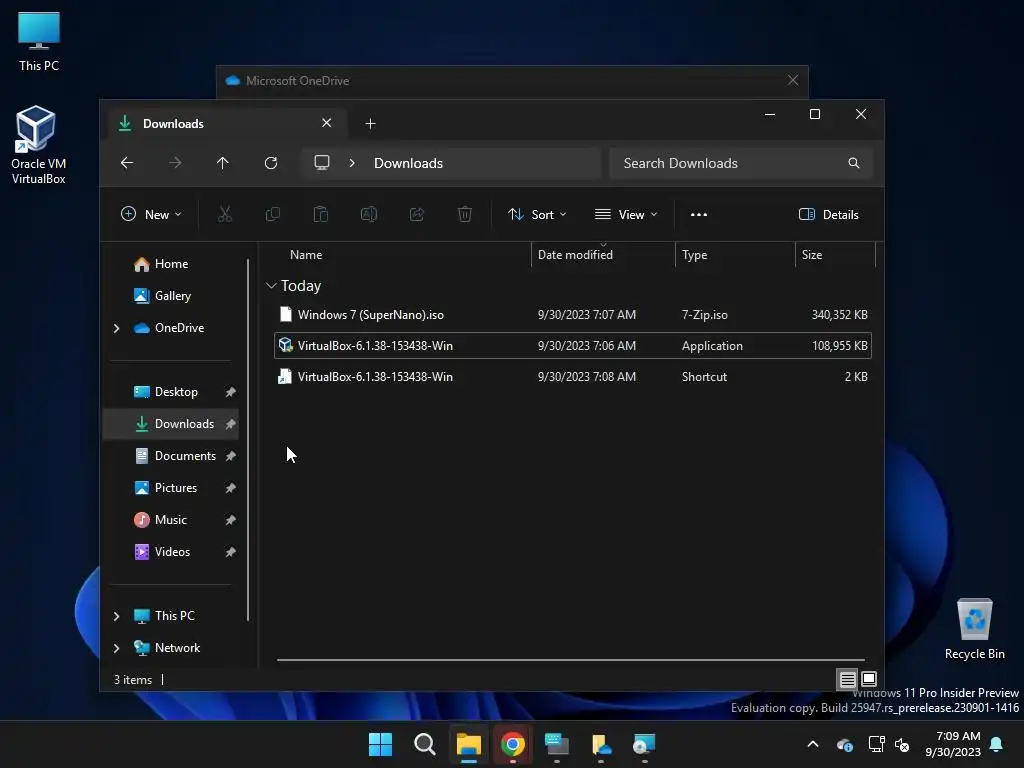Click the Copy icon in toolbar
Viewport: 1024px width, 768px height.
coord(273,214)
